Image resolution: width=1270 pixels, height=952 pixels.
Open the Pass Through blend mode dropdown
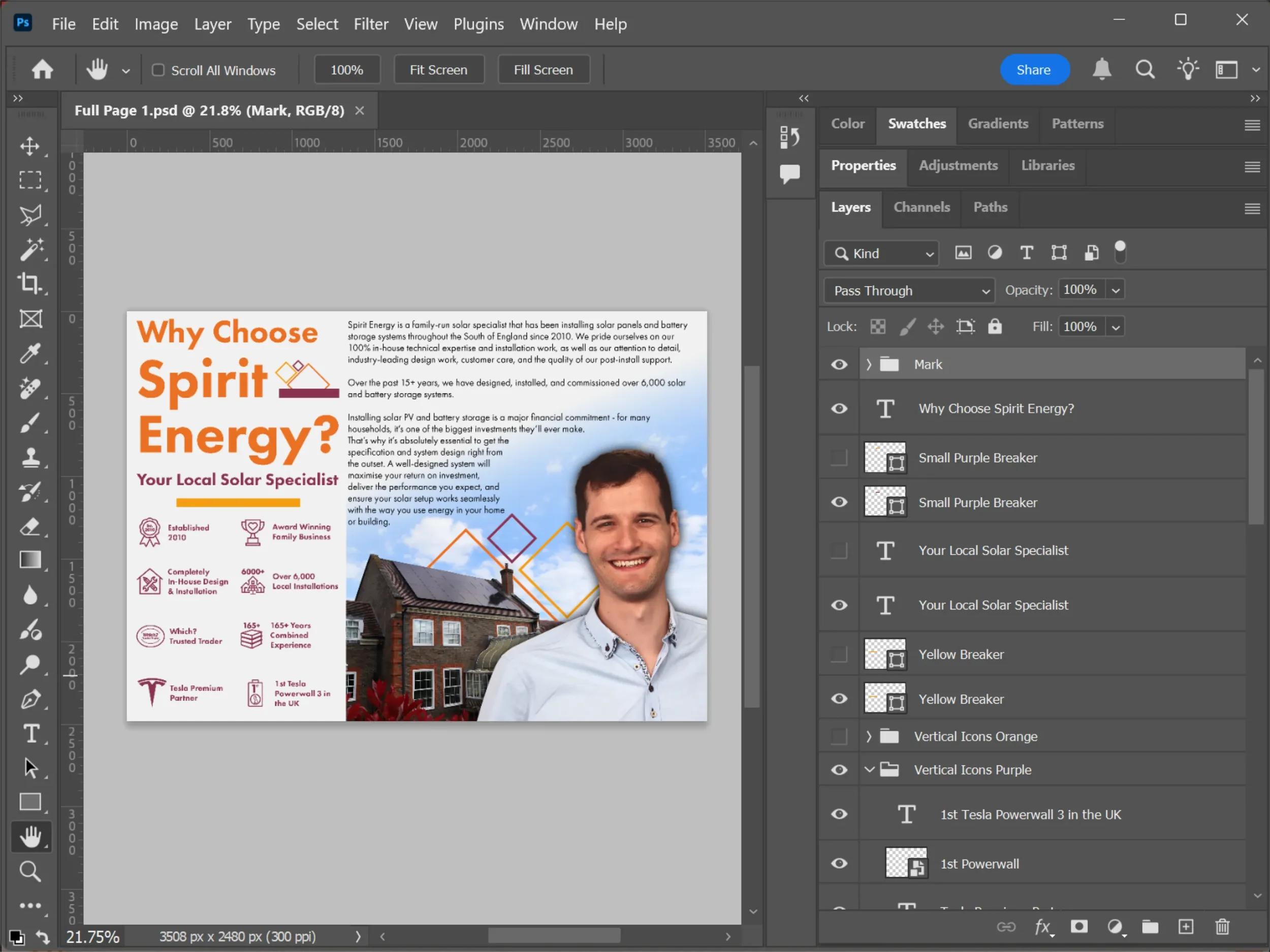click(x=909, y=290)
